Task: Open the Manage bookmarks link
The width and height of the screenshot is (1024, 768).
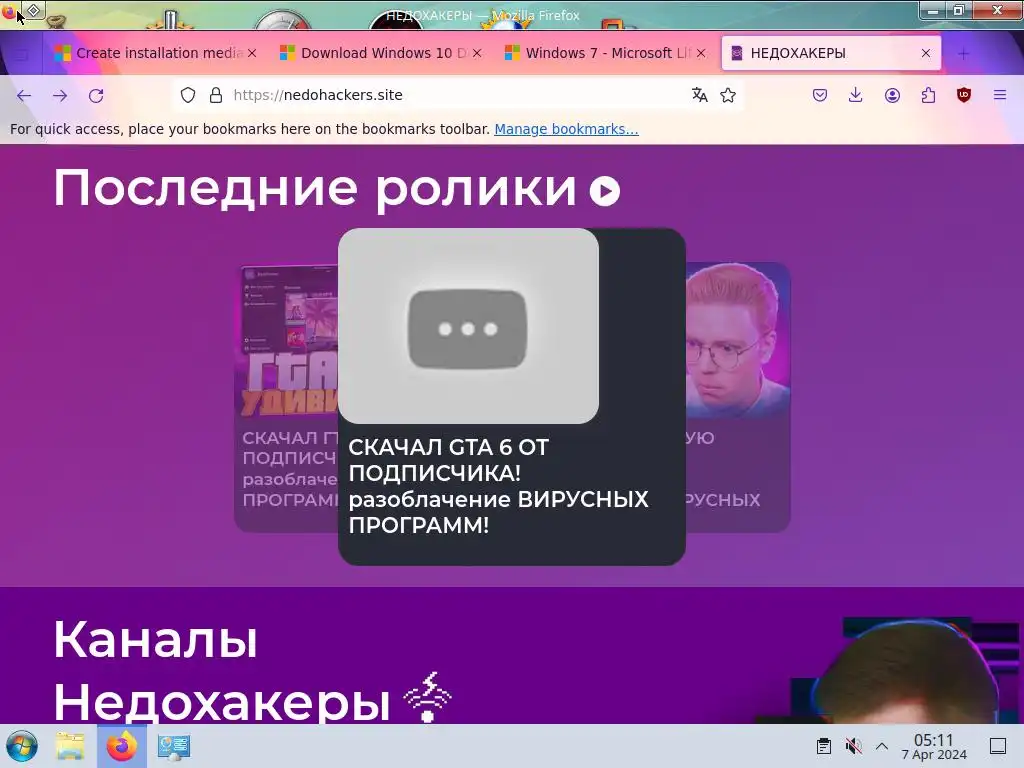Action: point(566,129)
